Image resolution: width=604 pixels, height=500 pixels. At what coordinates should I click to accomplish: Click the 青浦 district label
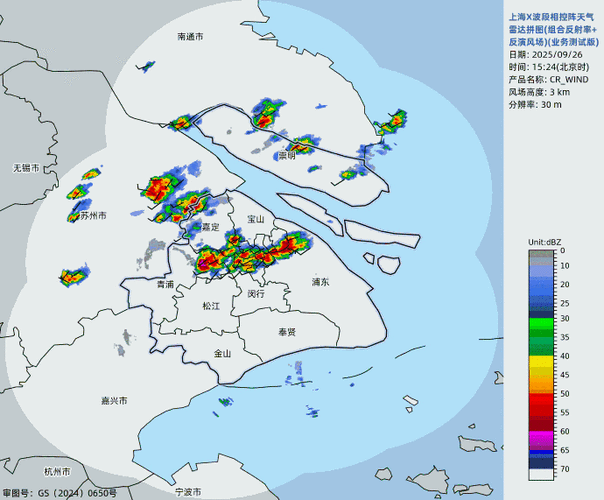tap(165, 285)
